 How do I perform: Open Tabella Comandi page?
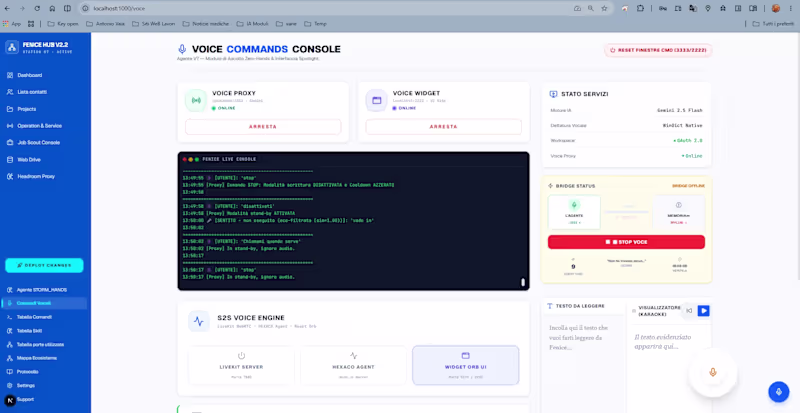(34, 317)
